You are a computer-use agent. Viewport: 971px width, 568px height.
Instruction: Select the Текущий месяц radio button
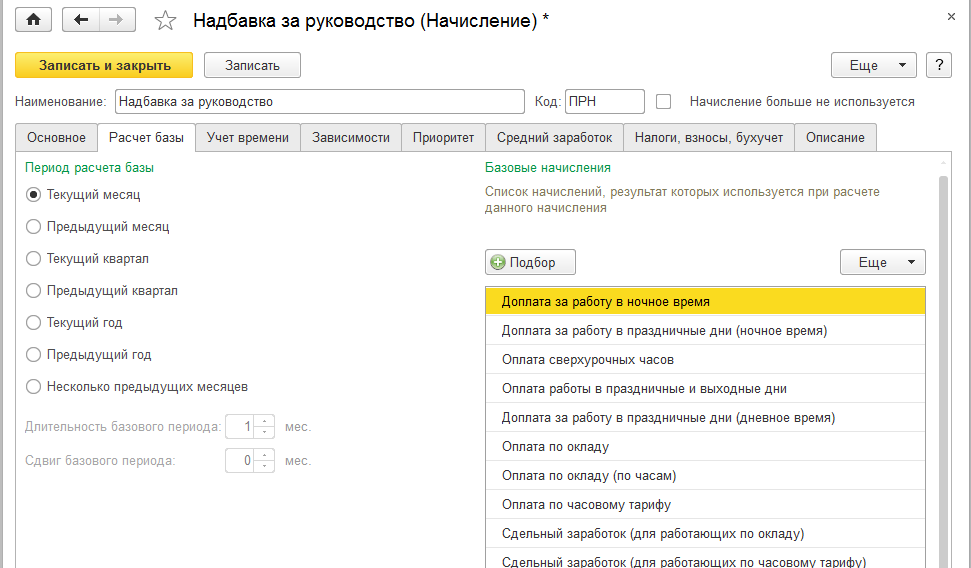click(x=34, y=195)
